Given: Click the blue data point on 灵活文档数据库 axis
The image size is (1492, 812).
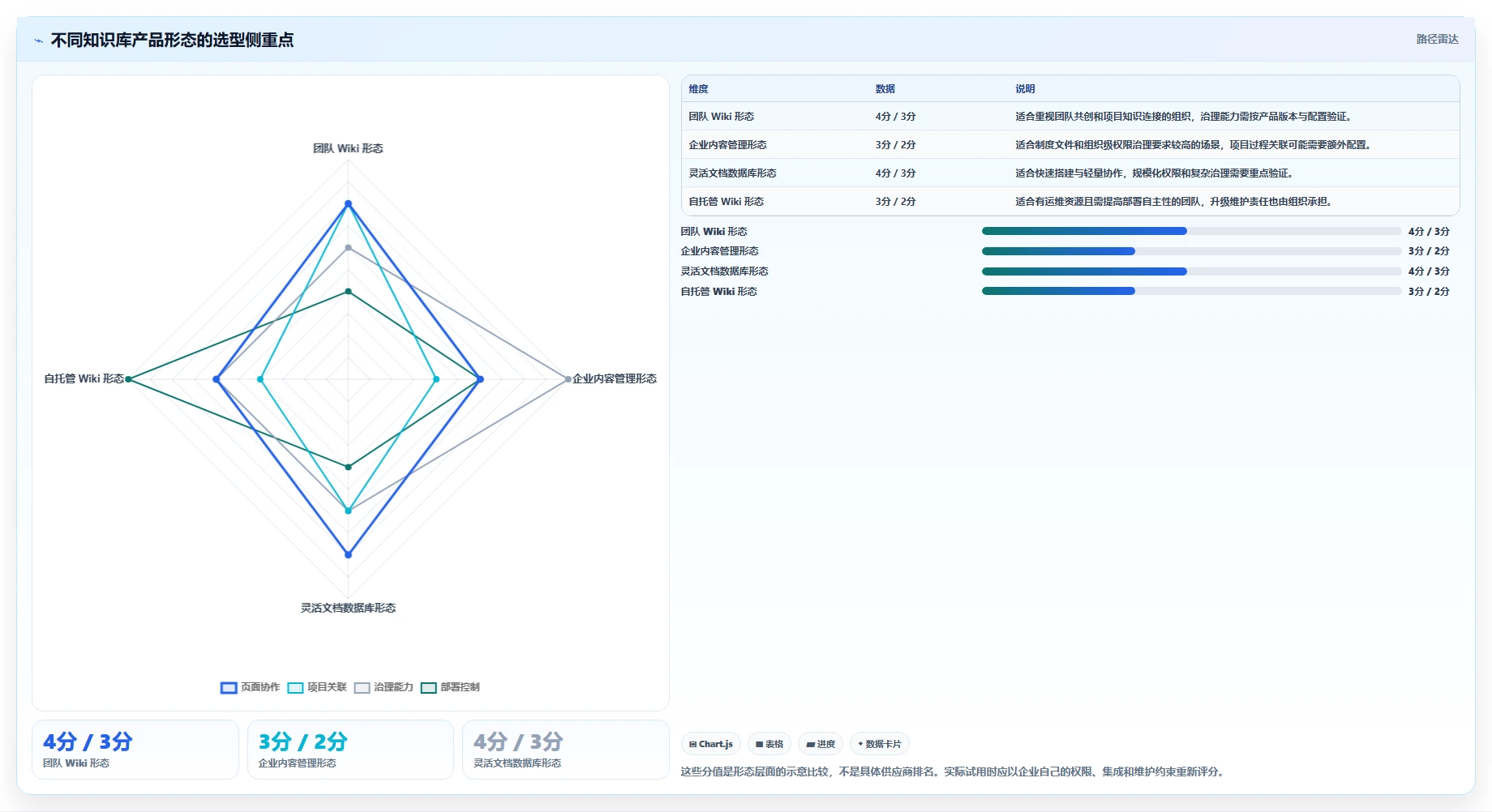Looking at the screenshot, I should point(348,554).
